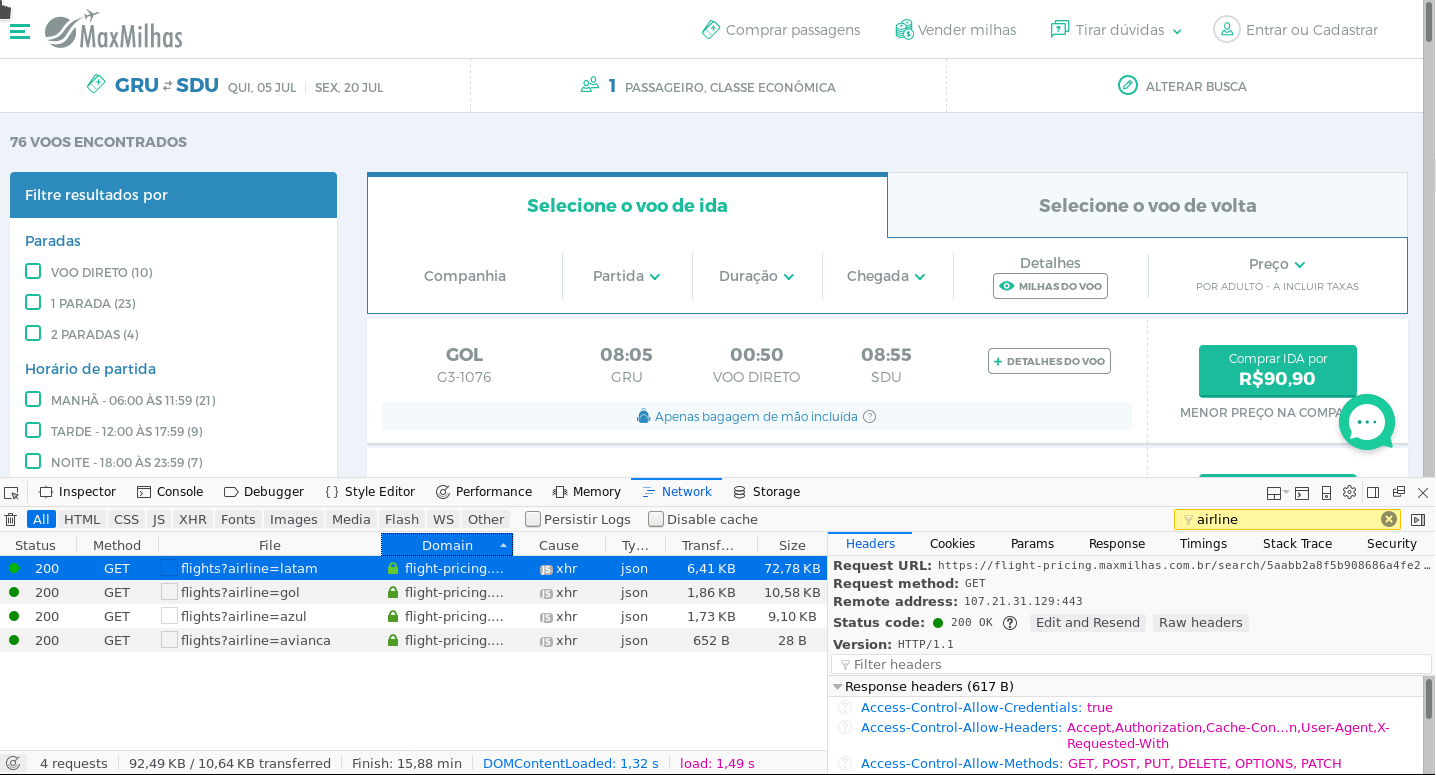
Task: Check the 1 Parada filter
Action: tap(33, 302)
